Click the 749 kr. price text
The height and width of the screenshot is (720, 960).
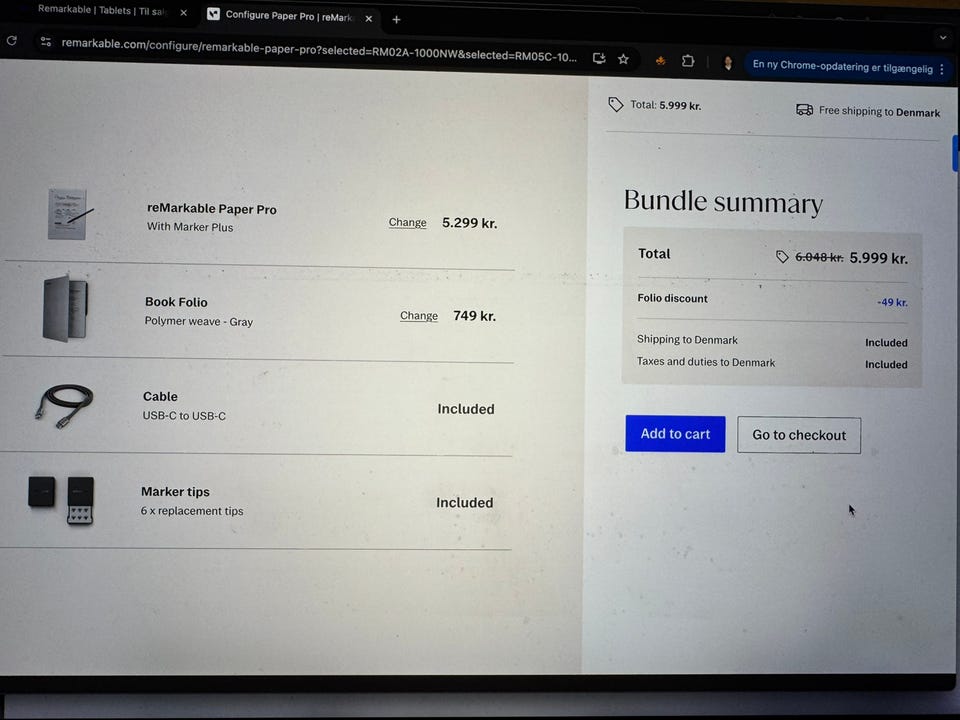(x=474, y=316)
